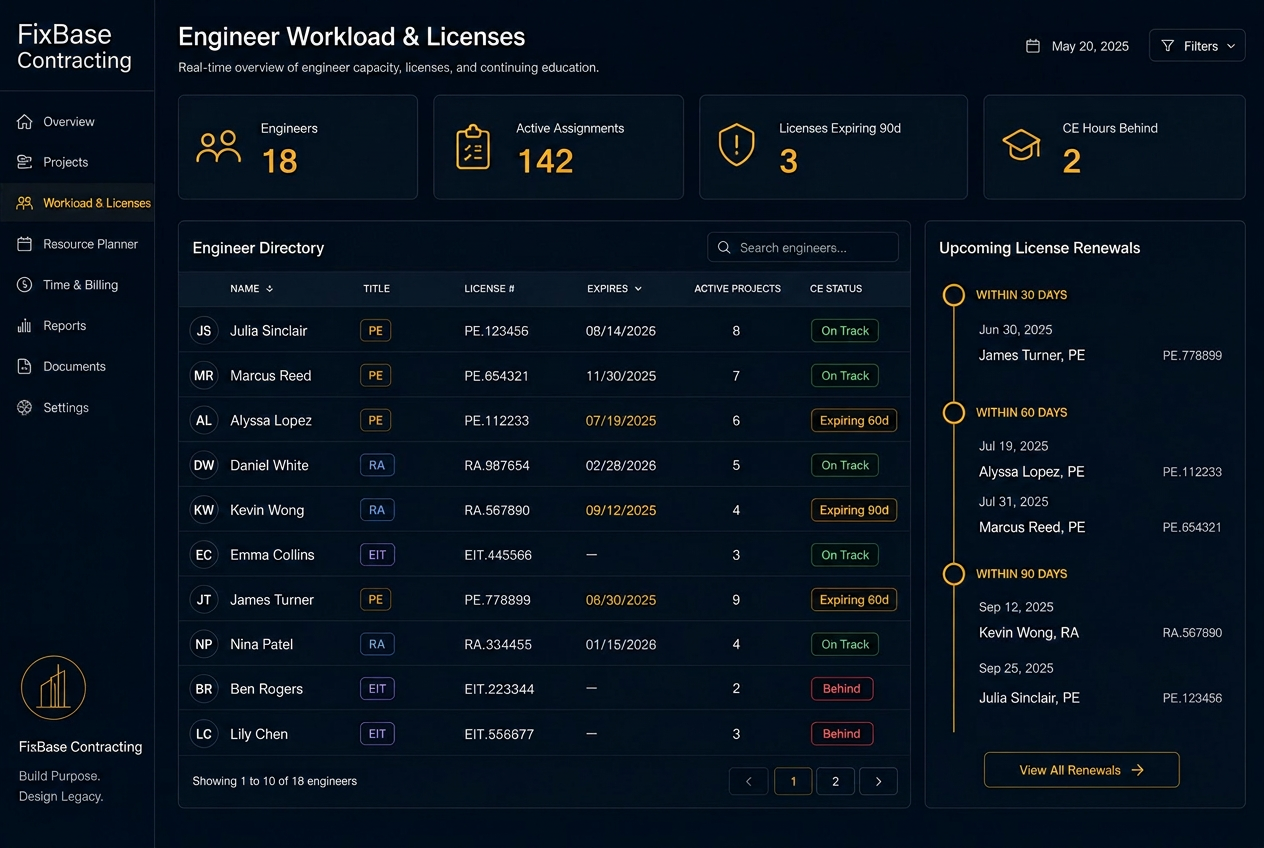The width and height of the screenshot is (1264, 848).
Task: Select page 1 in pagination
Action: tap(793, 782)
